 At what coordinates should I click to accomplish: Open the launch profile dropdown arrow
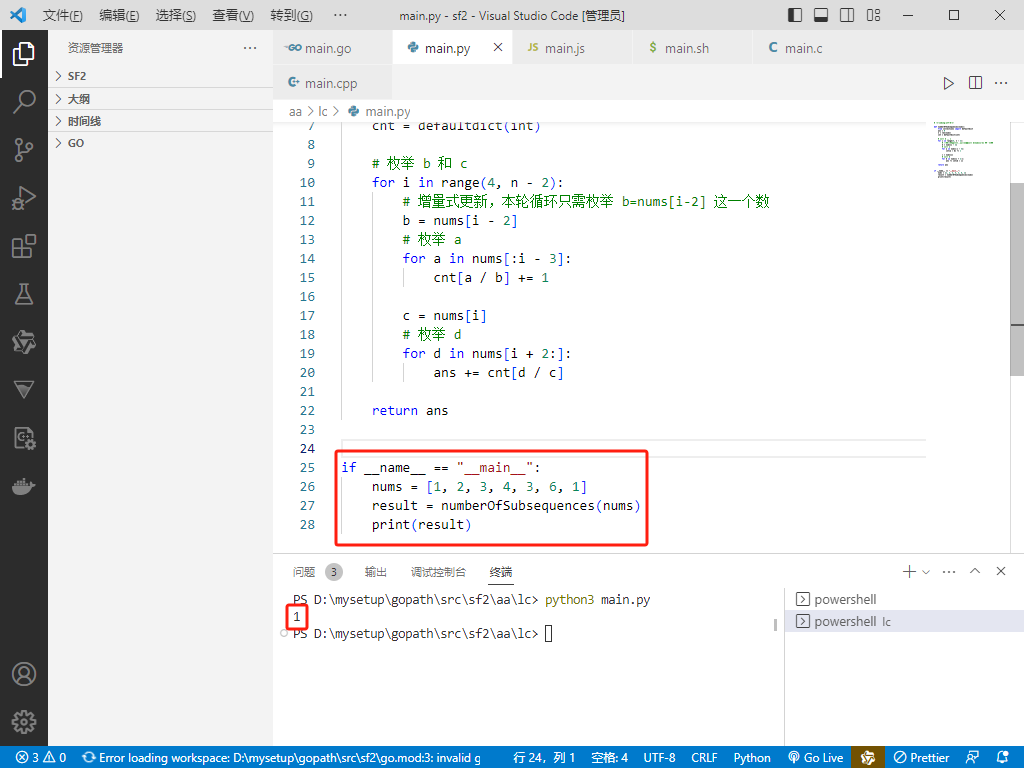pyautogui.click(x=926, y=572)
